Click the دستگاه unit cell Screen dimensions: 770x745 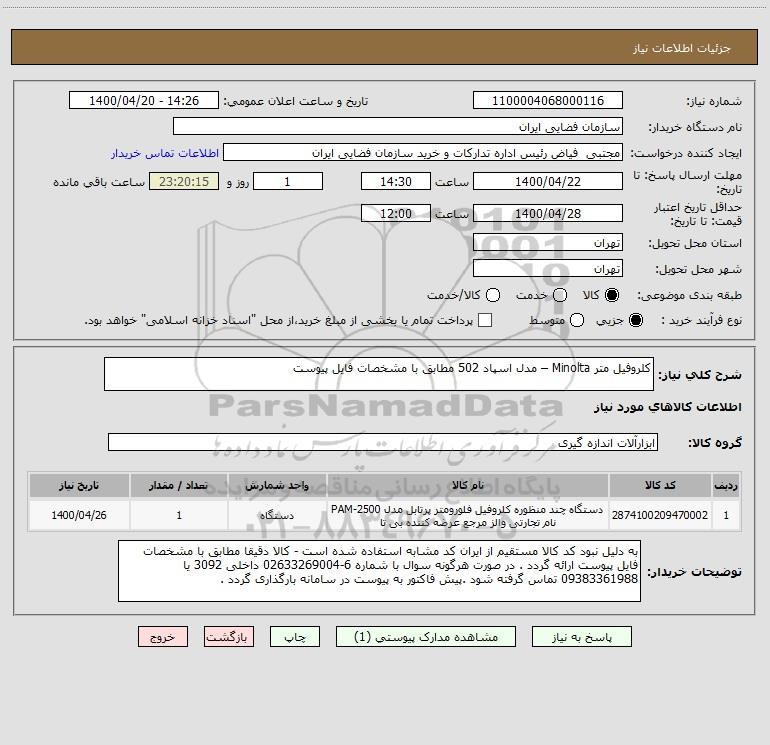277,515
